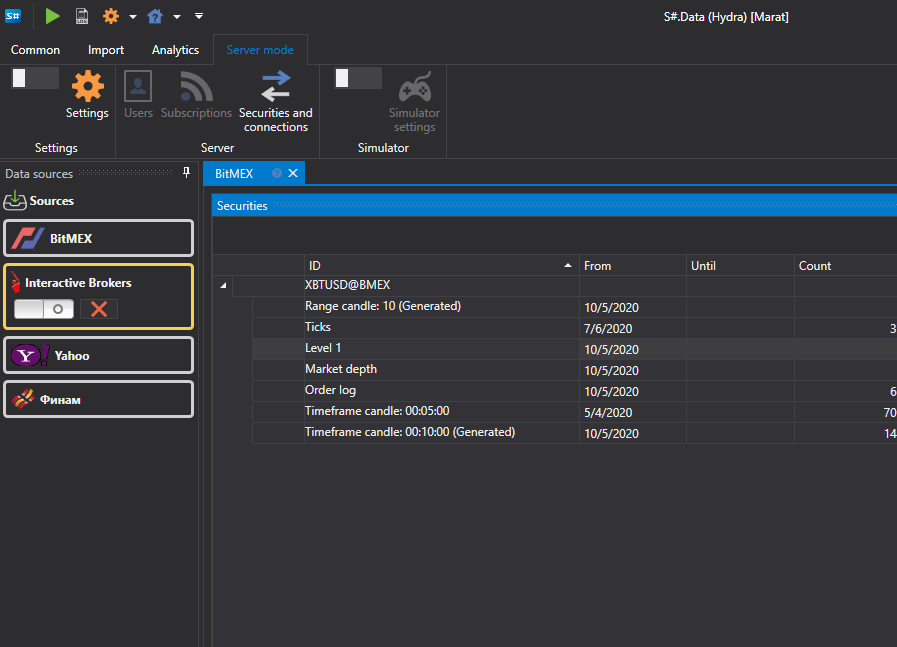The image size is (897, 647).
Task: Select the BitMEX data source
Action: point(98,238)
